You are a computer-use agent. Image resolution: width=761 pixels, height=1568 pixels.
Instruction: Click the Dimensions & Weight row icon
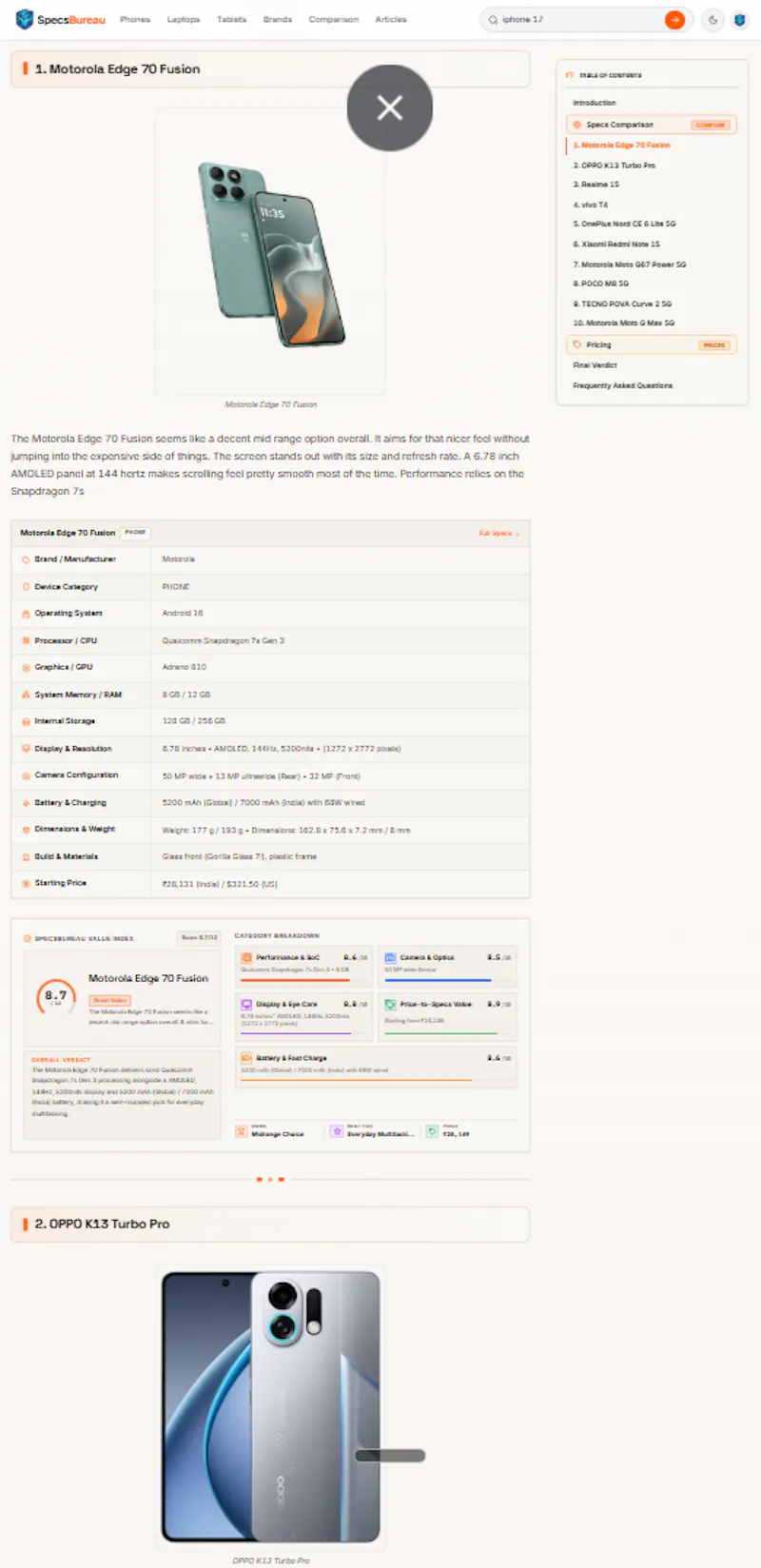[x=26, y=830]
